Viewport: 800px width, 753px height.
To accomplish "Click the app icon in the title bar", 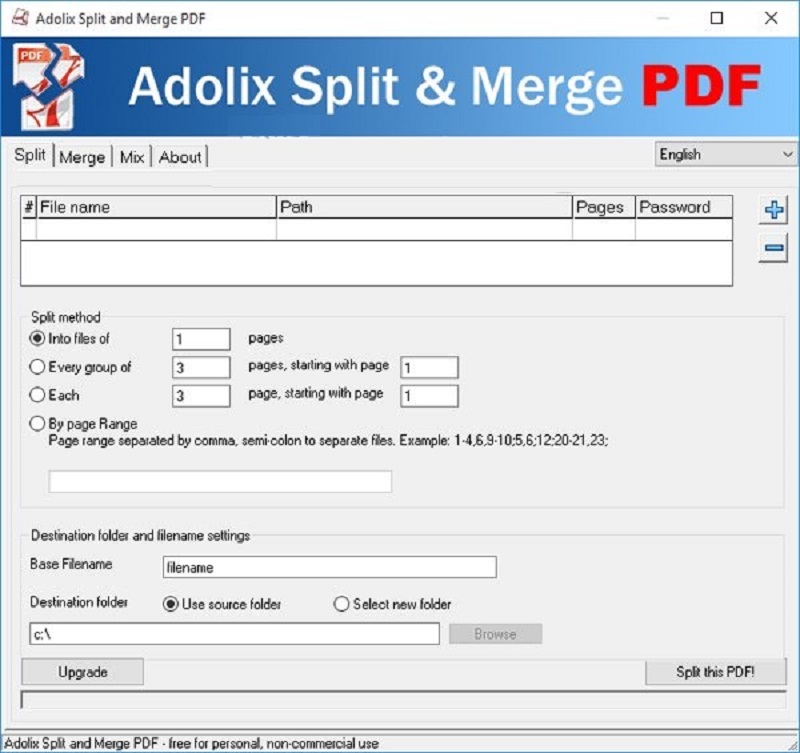I will click(20, 18).
